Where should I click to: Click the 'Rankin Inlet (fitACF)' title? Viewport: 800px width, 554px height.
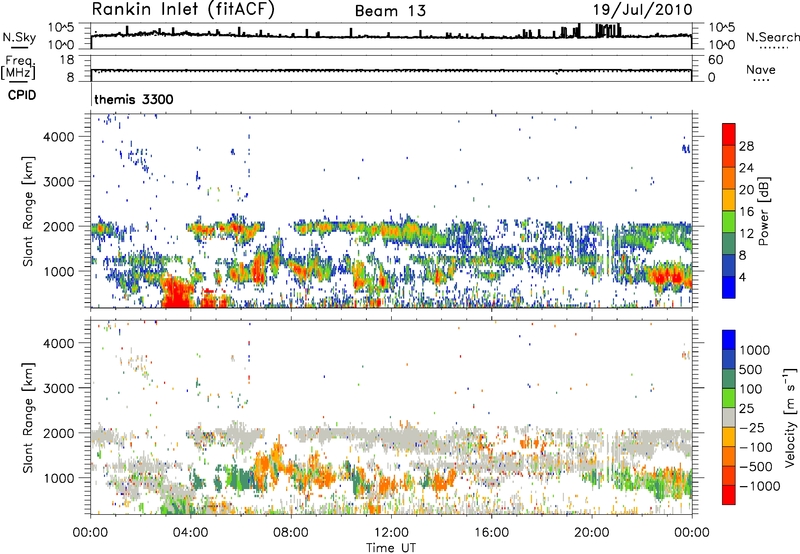[x=183, y=10]
